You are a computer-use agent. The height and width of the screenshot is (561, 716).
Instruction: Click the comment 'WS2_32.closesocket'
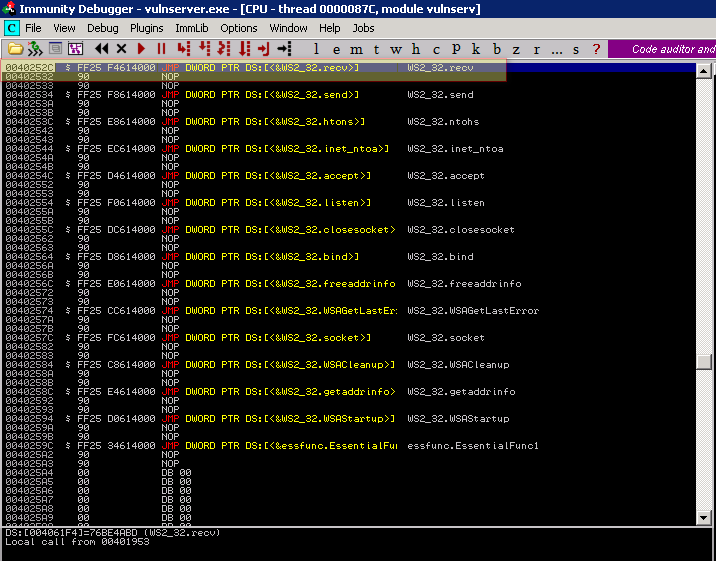point(461,230)
